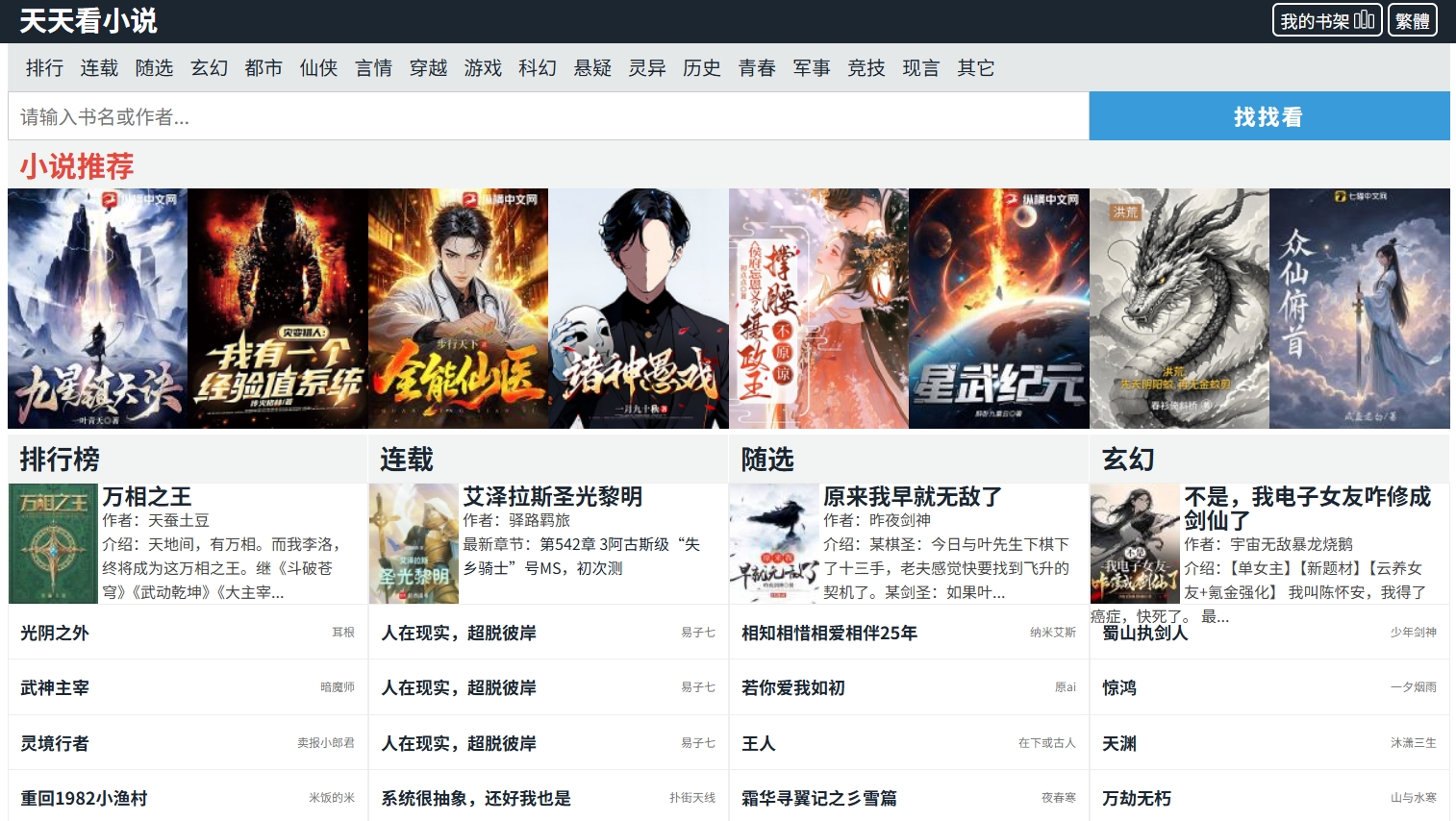Open 万相之王 small cover image
Image resolution: width=1456 pixels, height=821 pixels.
(x=53, y=543)
